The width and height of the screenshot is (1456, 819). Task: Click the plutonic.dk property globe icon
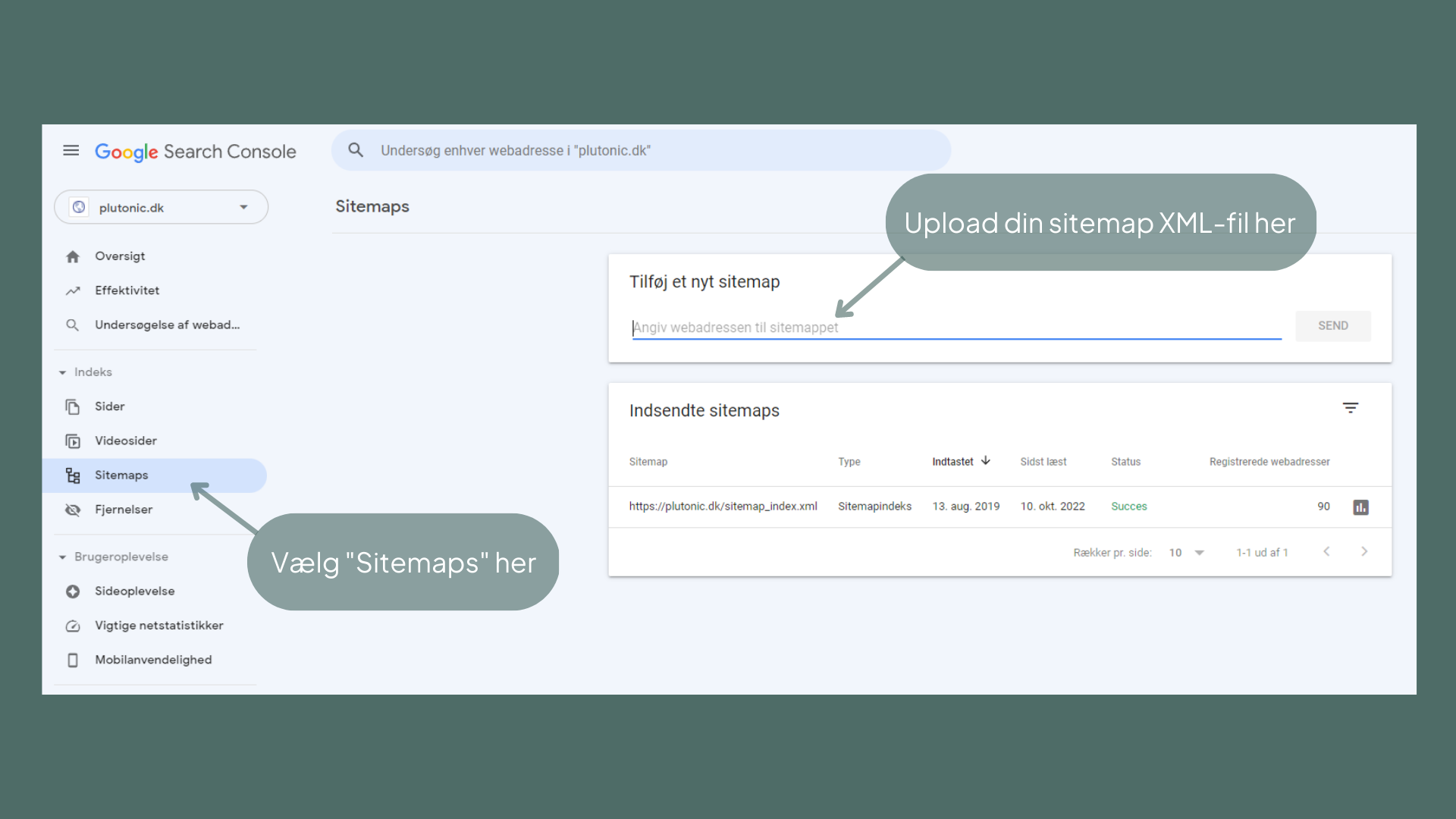point(79,207)
